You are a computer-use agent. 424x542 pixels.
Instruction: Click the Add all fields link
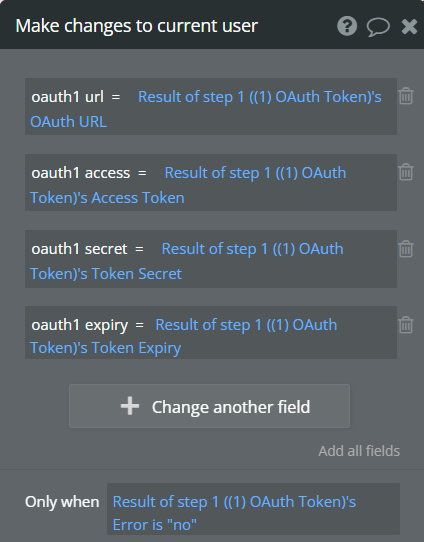tap(359, 451)
